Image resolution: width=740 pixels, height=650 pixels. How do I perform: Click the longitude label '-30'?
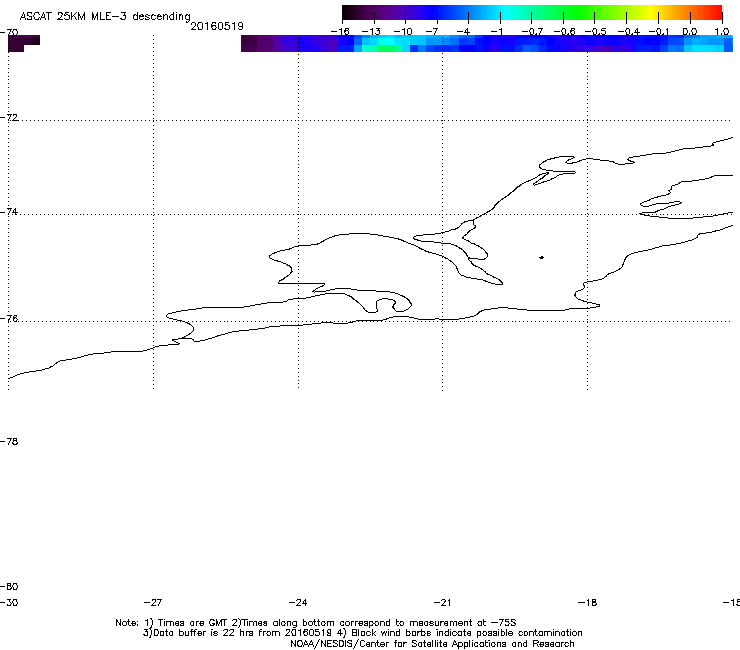9,602
